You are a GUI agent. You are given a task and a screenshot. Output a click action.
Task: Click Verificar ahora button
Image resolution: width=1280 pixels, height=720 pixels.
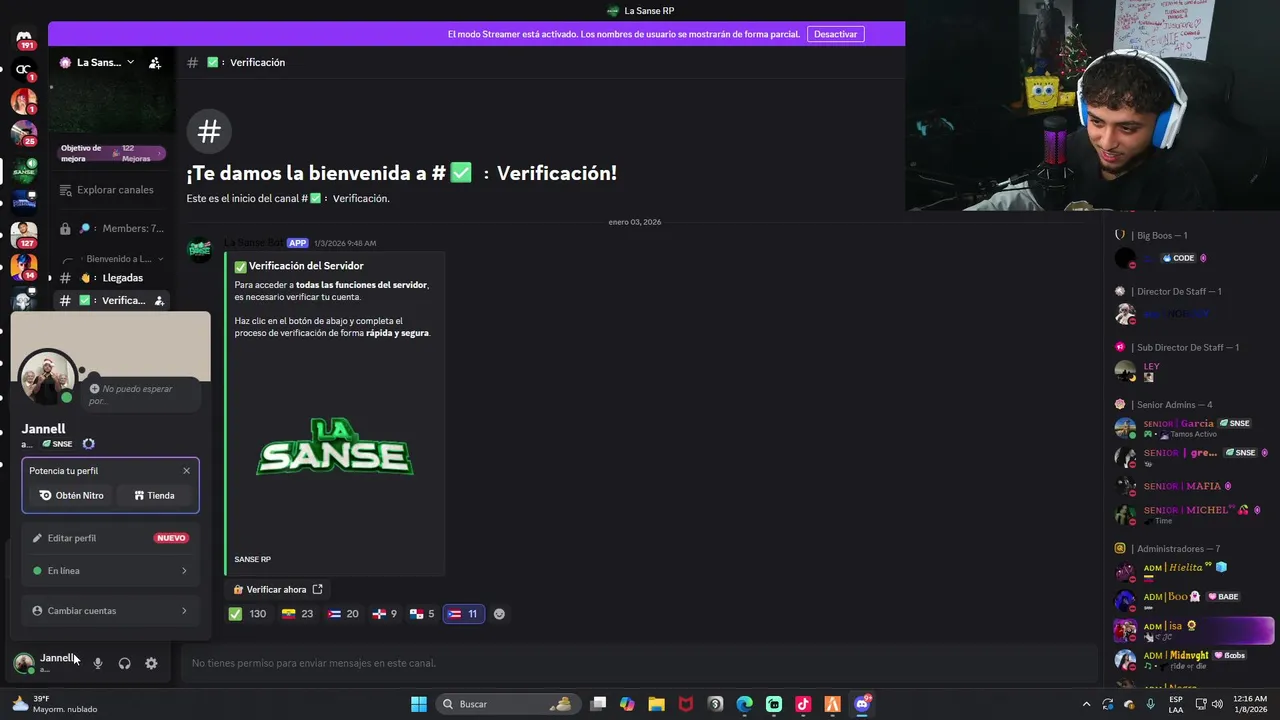(278, 590)
